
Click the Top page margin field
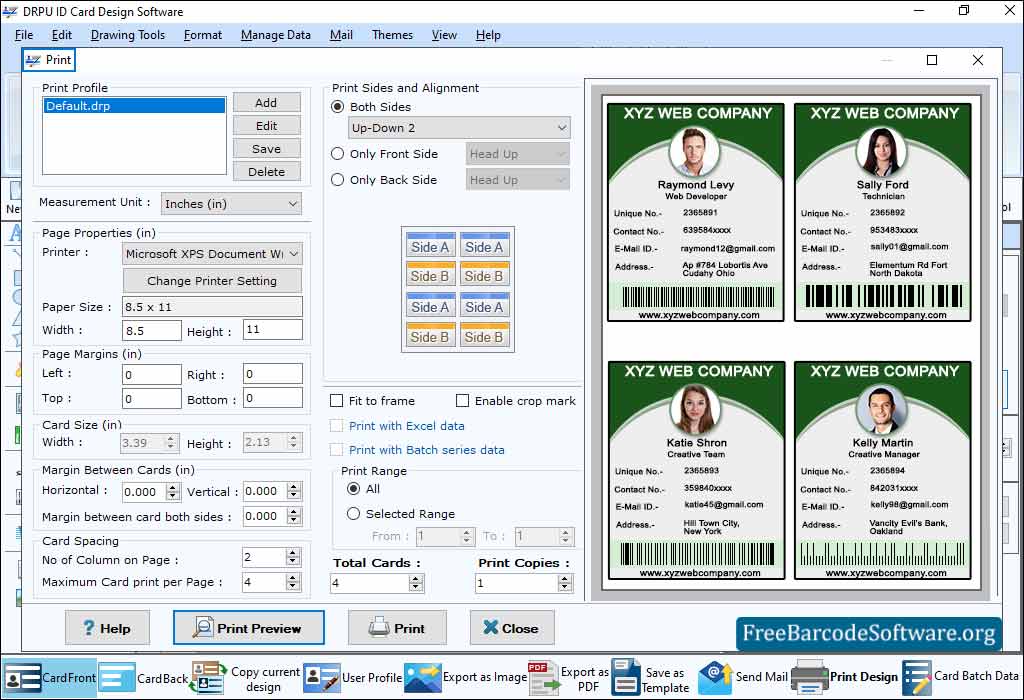click(152, 398)
